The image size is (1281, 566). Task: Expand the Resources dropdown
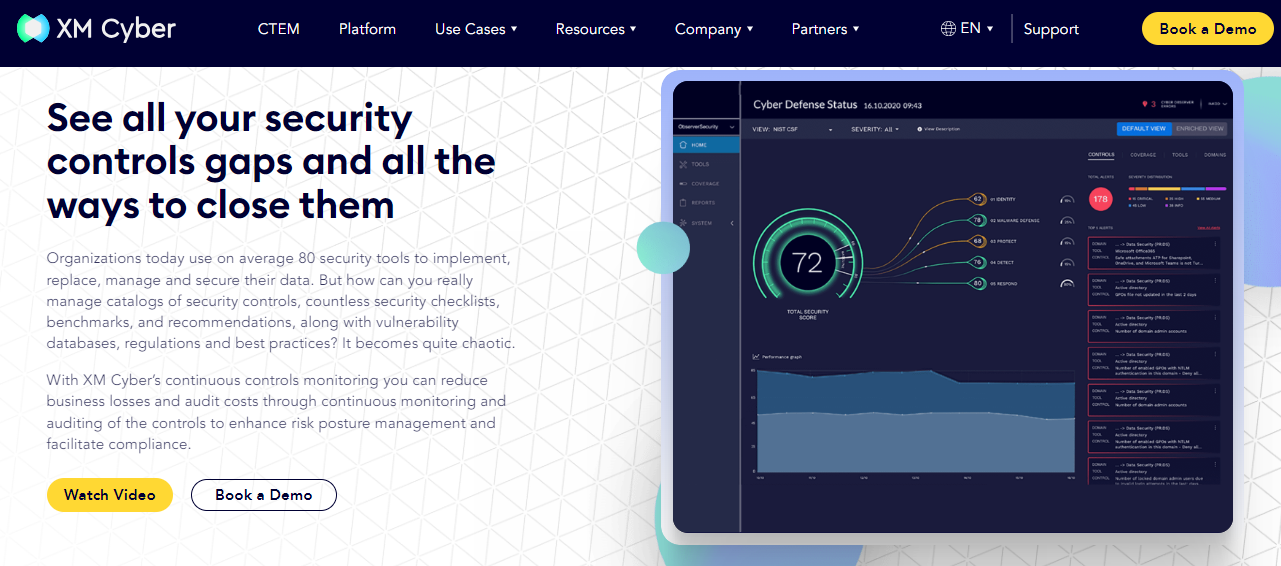coord(596,29)
